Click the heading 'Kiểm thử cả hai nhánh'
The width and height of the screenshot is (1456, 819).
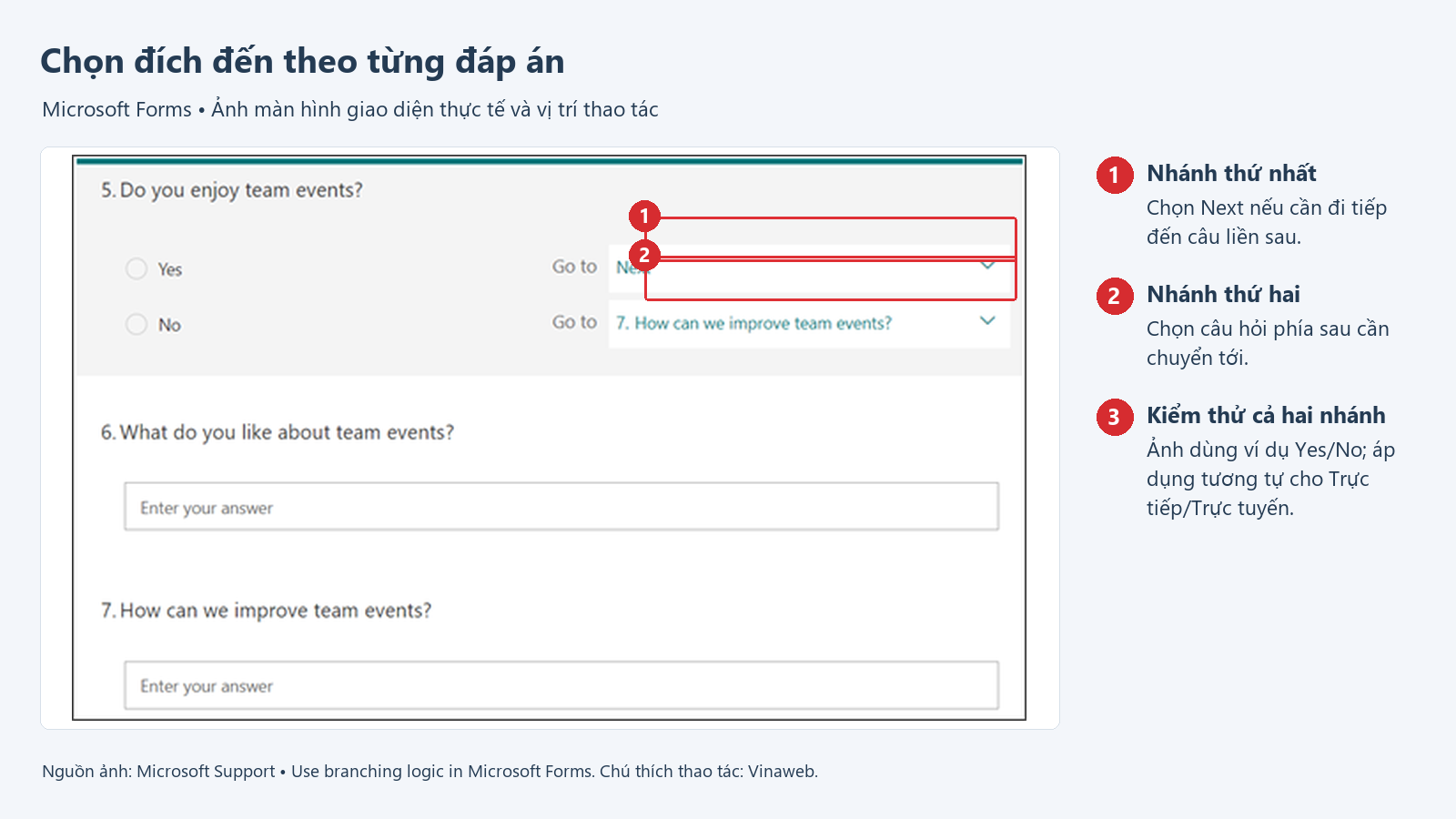(1266, 415)
